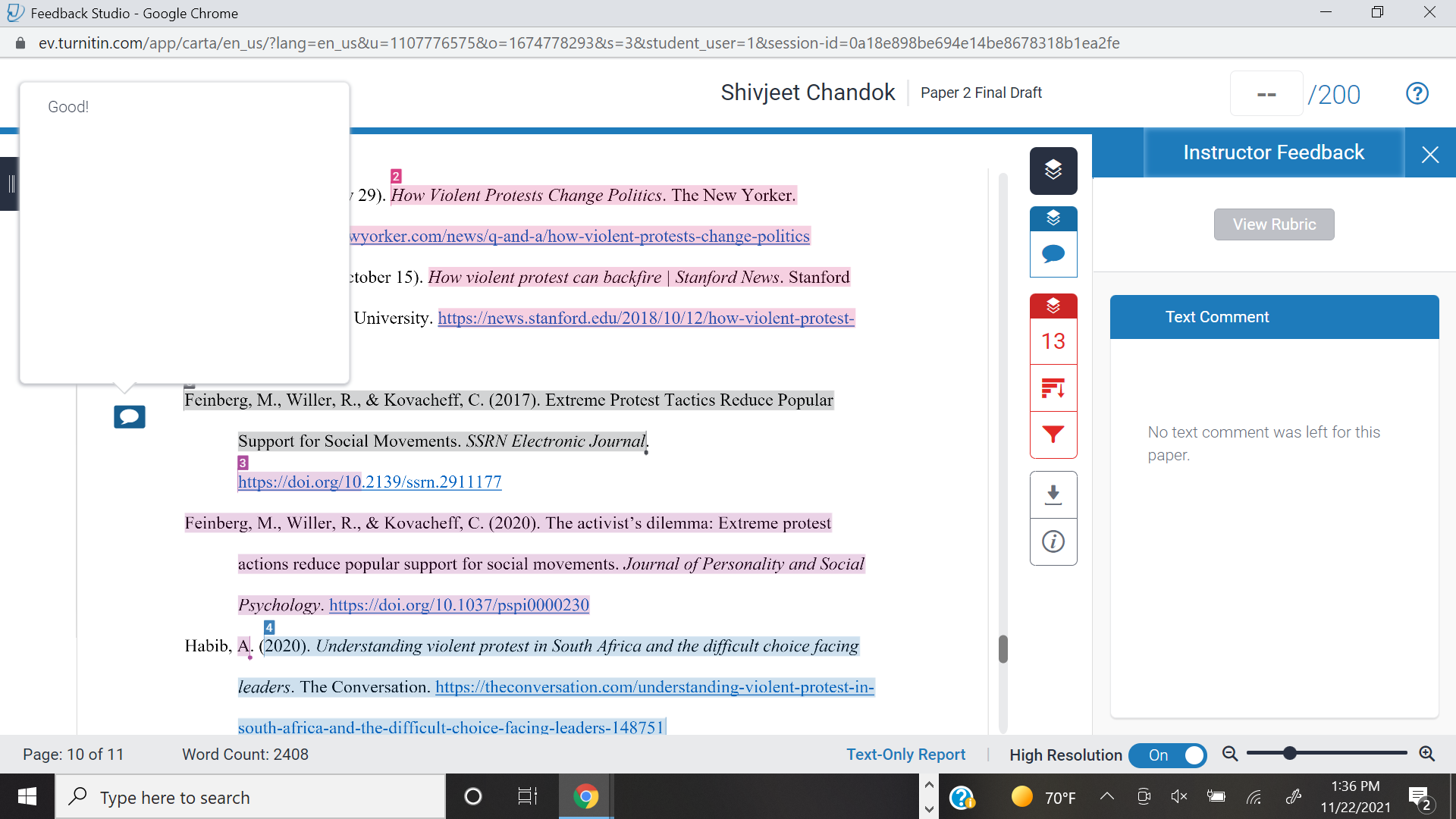Open the news.stanford.edu link
Image resolution: width=1456 pixels, height=819 pixels.
tap(646, 318)
